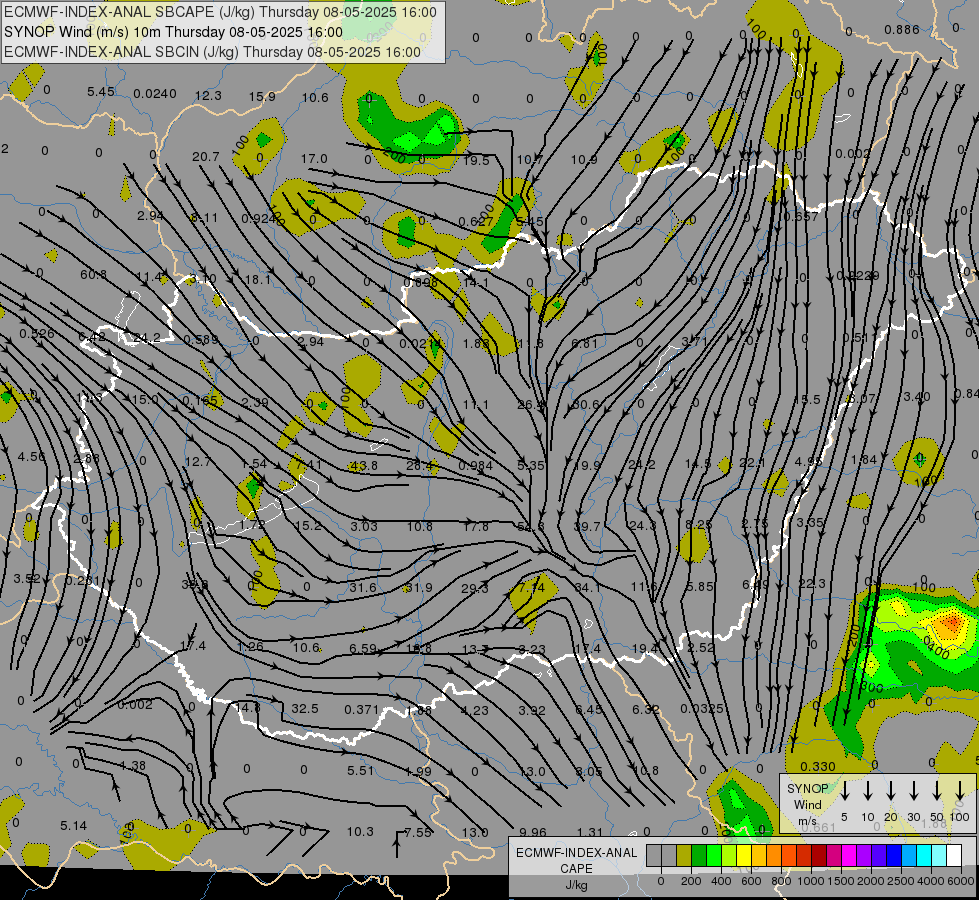Image resolution: width=979 pixels, height=900 pixels.
Task: Click the 15.9 value on the map
Action: coord(262,97)
